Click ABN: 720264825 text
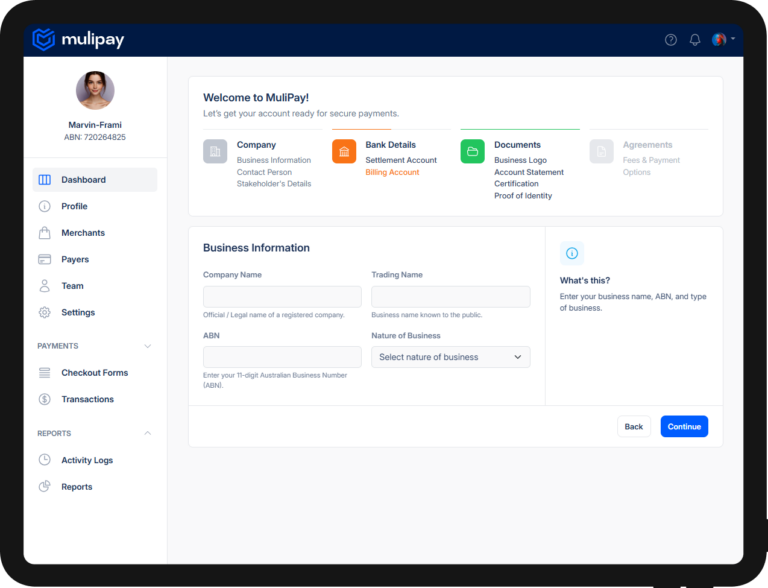The height and width of the screenshot is (588, 768). pos(95,137)
